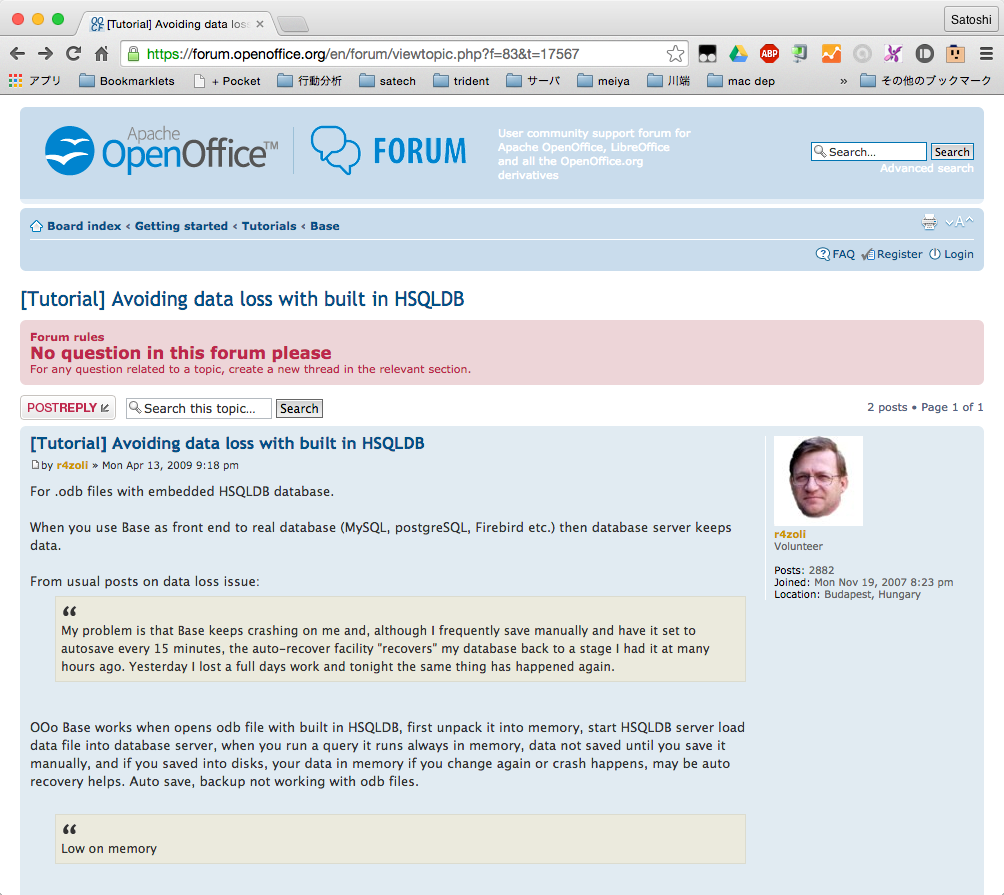
Task: Open the post title link
Action: click(227, 443)
